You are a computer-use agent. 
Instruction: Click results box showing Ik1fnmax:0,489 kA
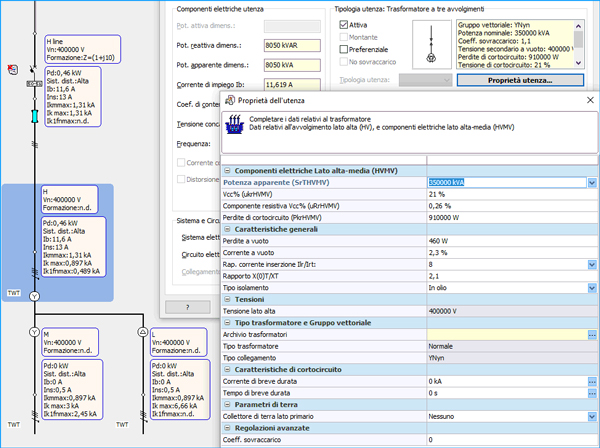tap(73, 247)
